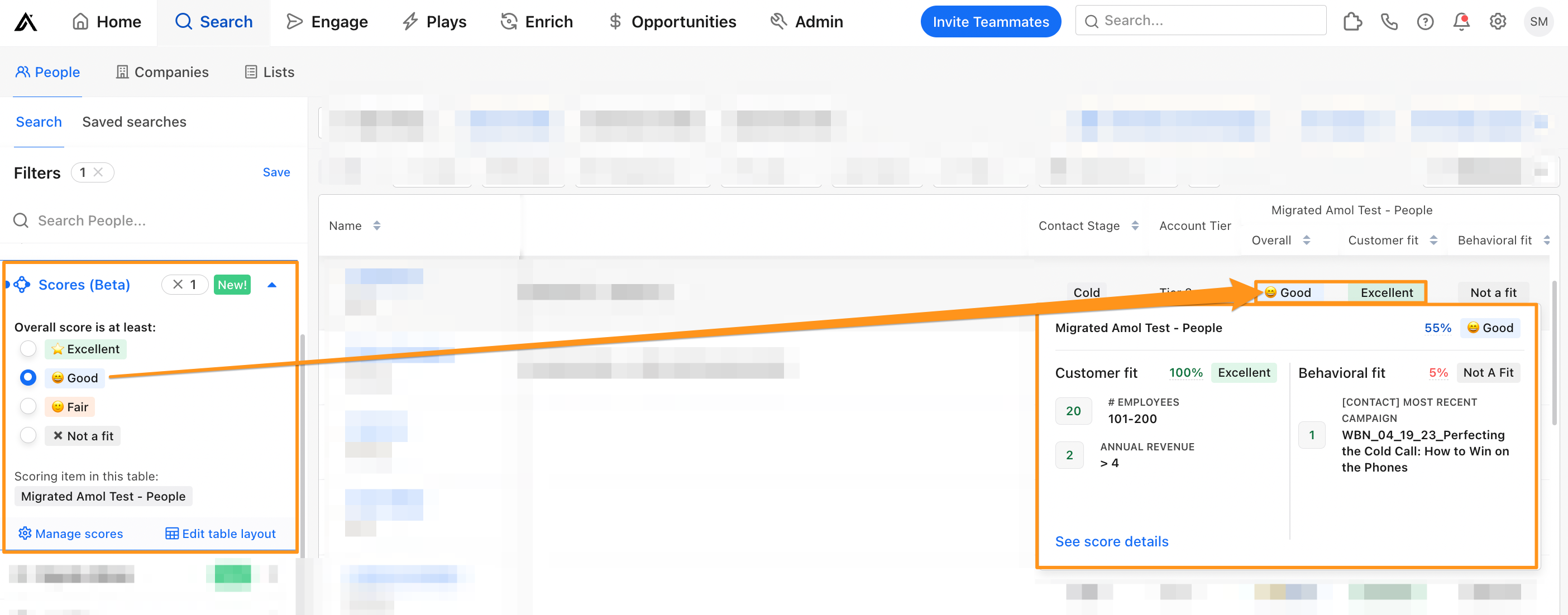Open the settings gear icon

[1498, 21]
